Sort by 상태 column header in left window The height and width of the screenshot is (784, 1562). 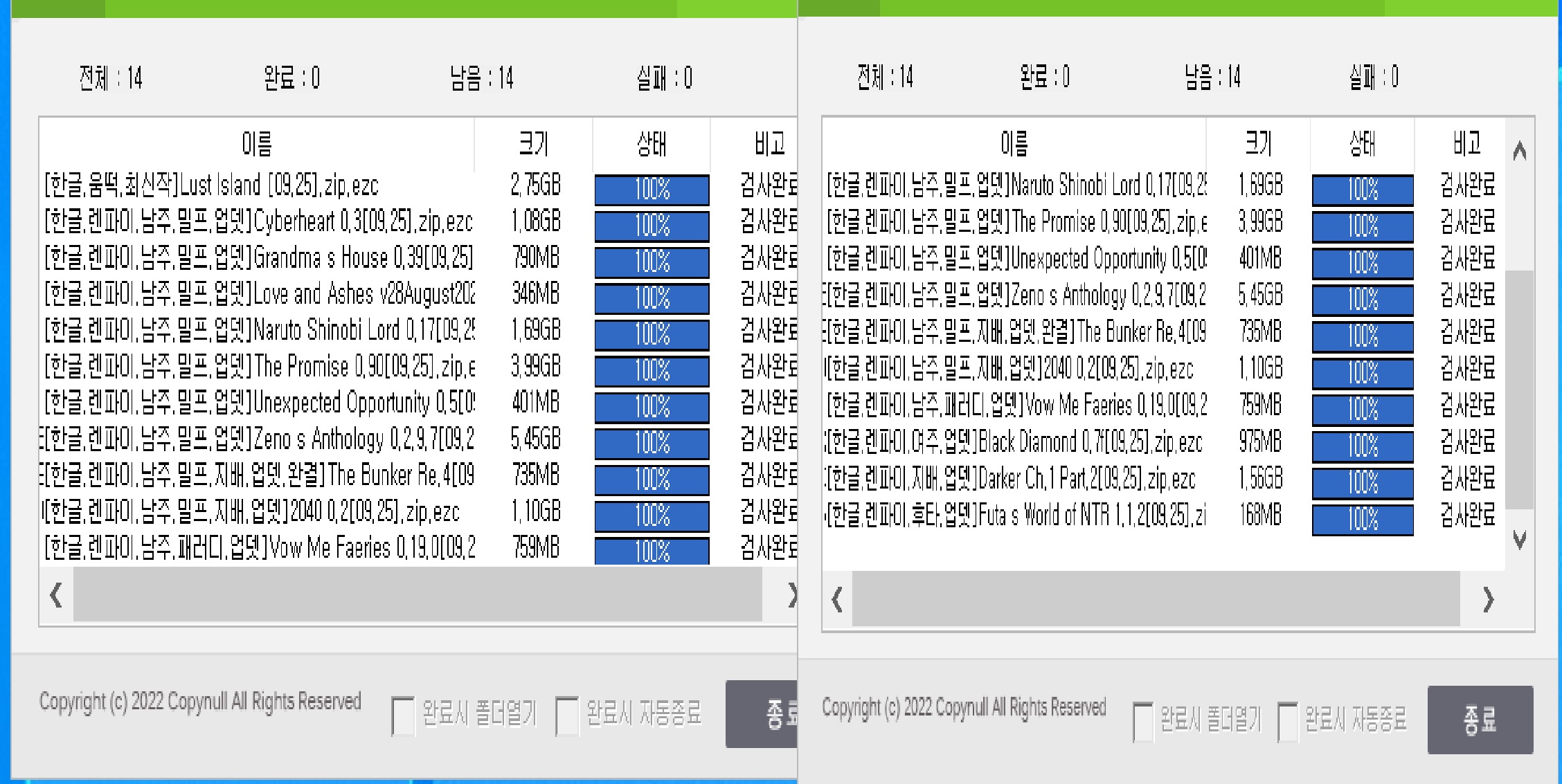(x=652, y=144)
